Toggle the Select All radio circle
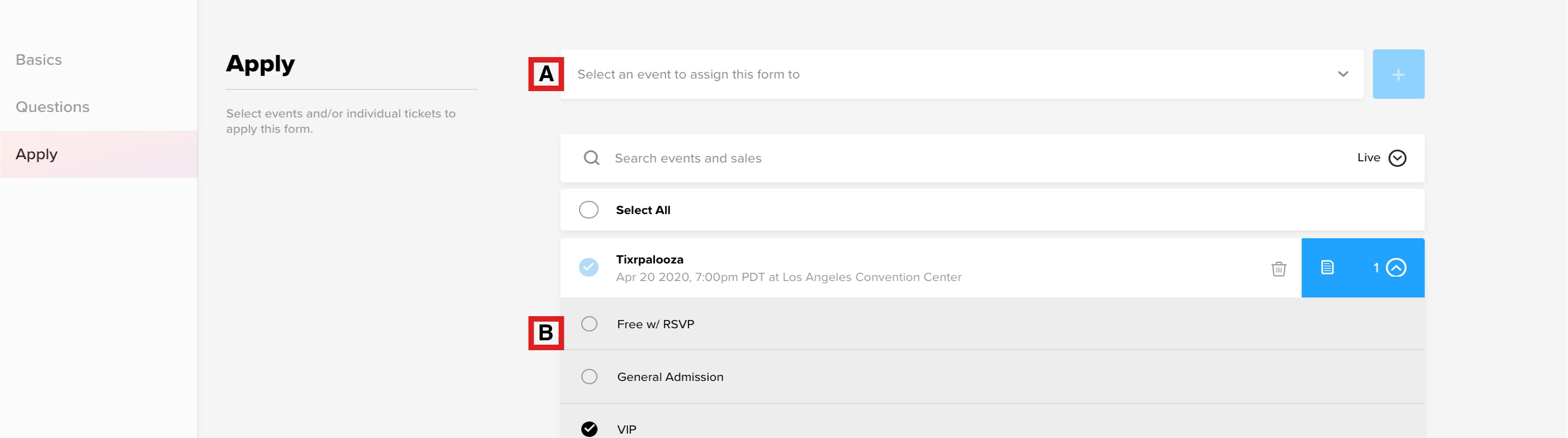This screenshot has width=1568, height=438. 588,210
